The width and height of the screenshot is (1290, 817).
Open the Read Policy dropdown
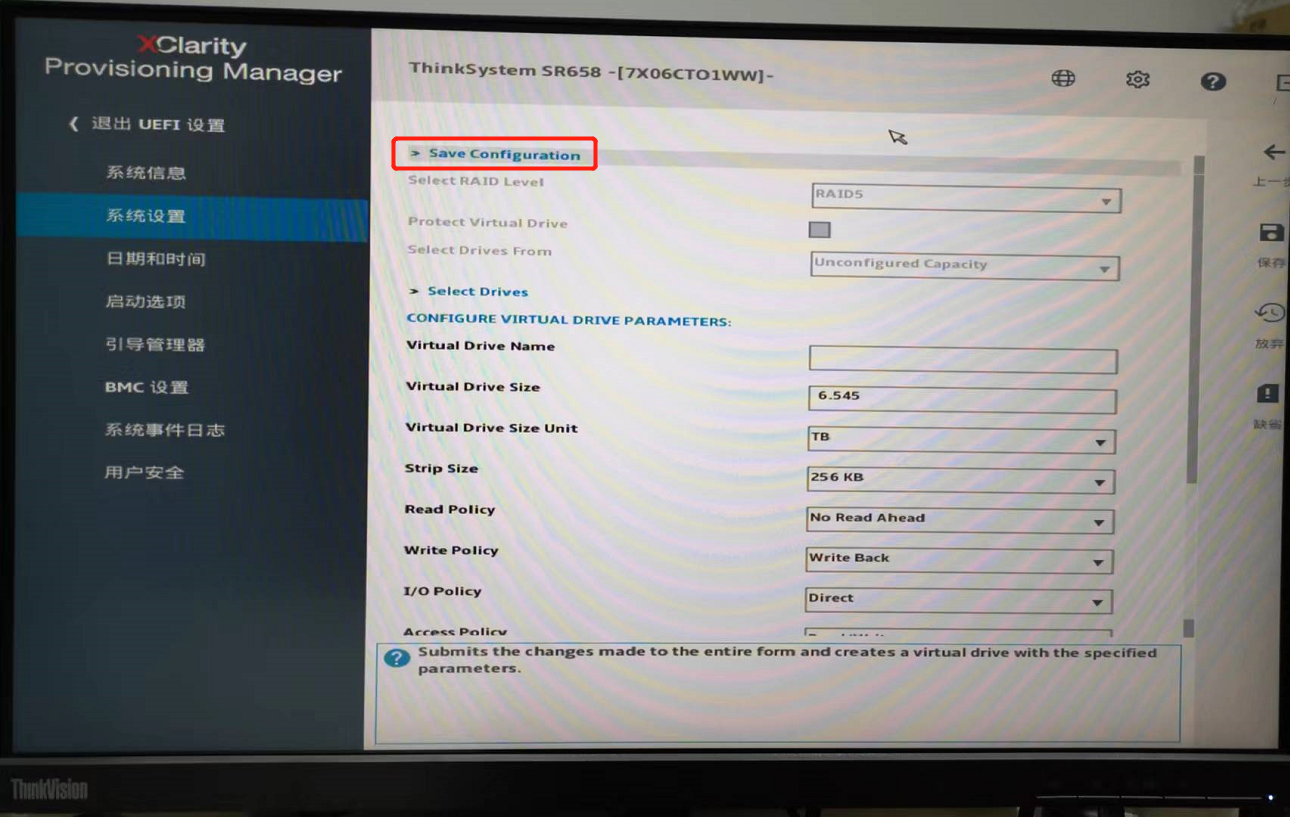[960, 520]
